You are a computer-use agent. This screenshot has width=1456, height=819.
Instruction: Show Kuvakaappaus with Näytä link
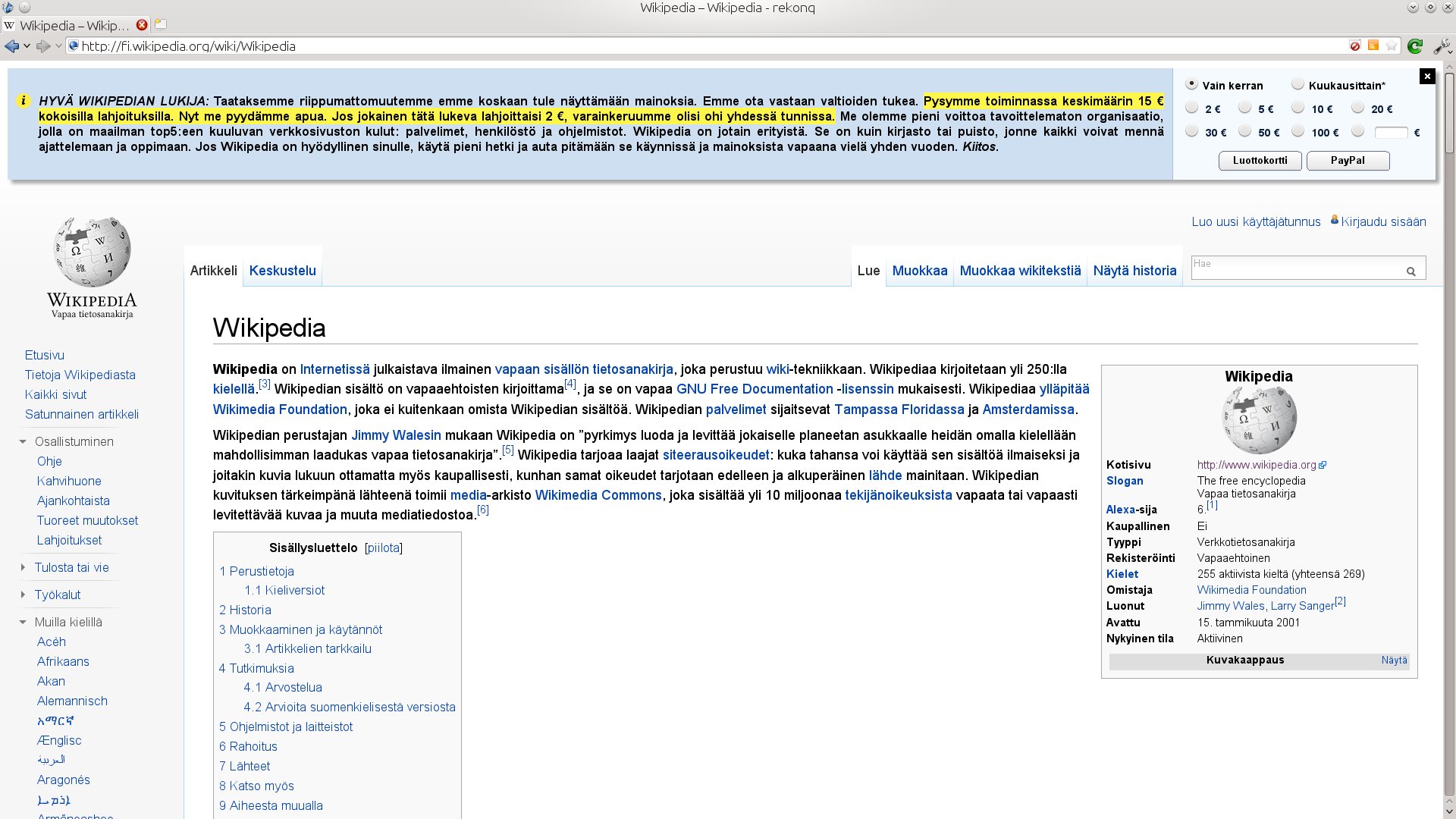(x=1394, y=660)
